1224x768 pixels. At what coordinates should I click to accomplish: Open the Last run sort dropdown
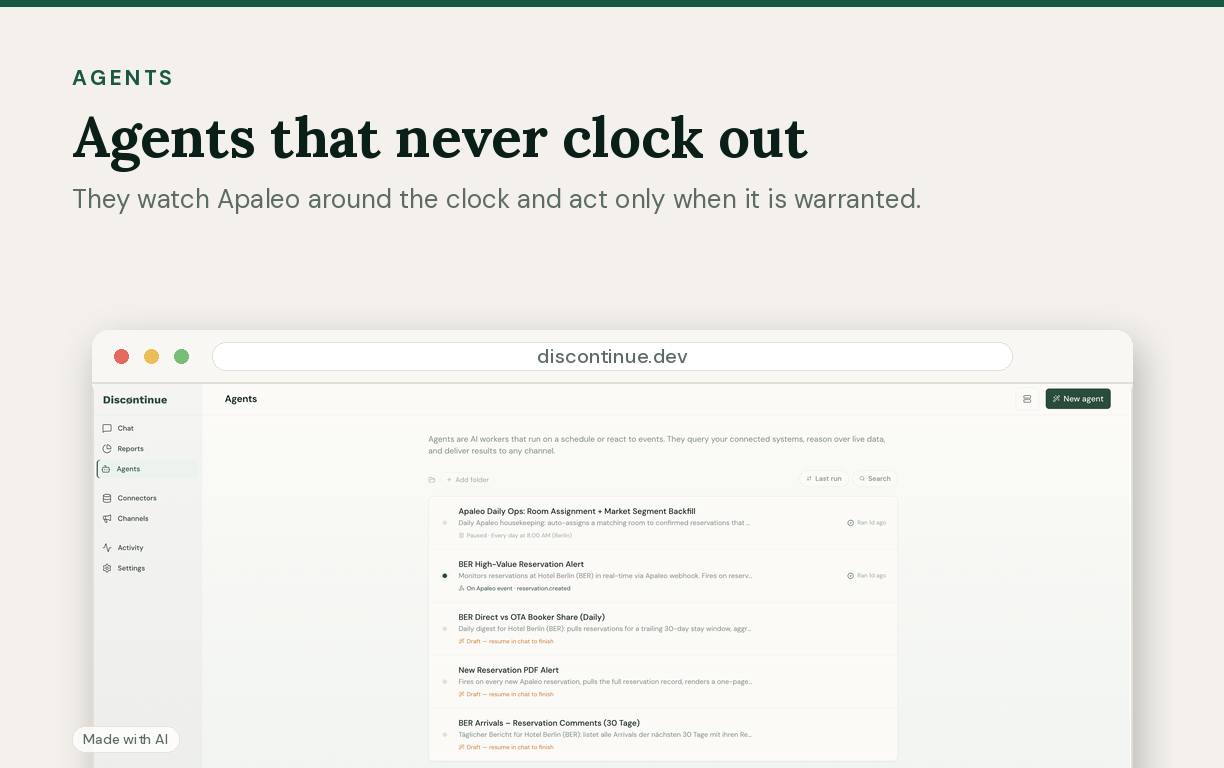[824, 479]
